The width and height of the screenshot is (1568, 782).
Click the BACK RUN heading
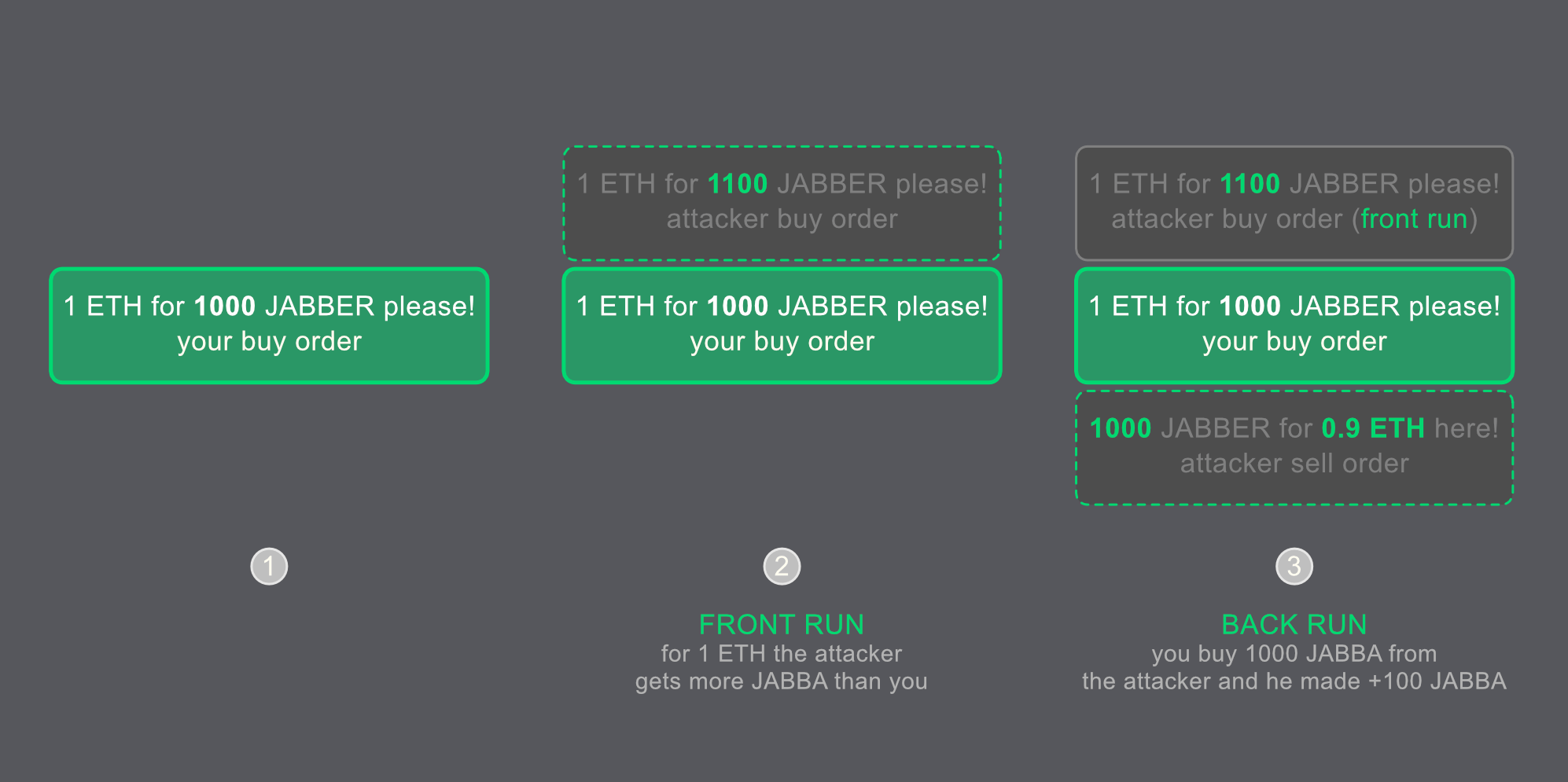coord(1294,624)
